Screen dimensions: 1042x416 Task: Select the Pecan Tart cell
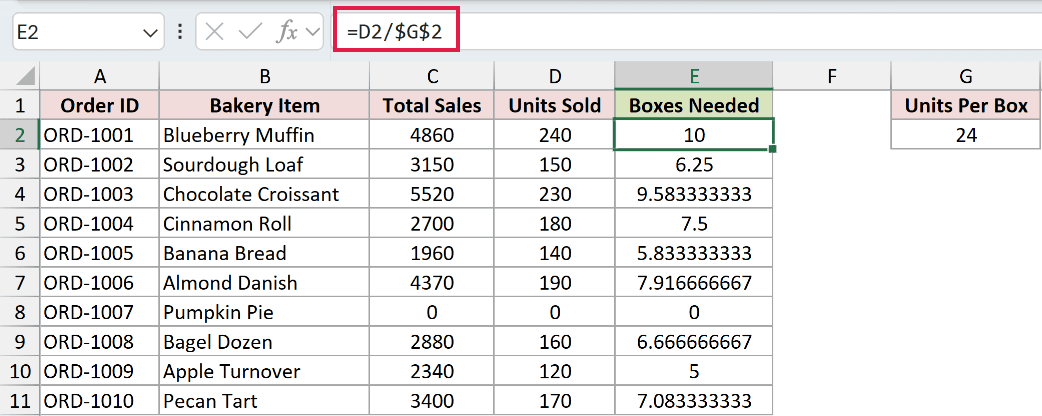point(264,401)
